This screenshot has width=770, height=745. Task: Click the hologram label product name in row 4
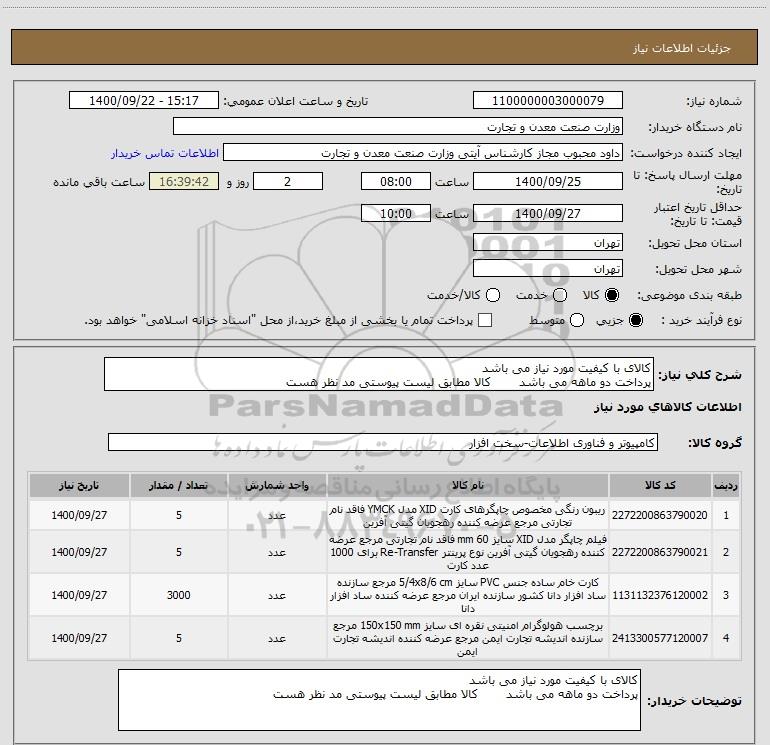468,638
